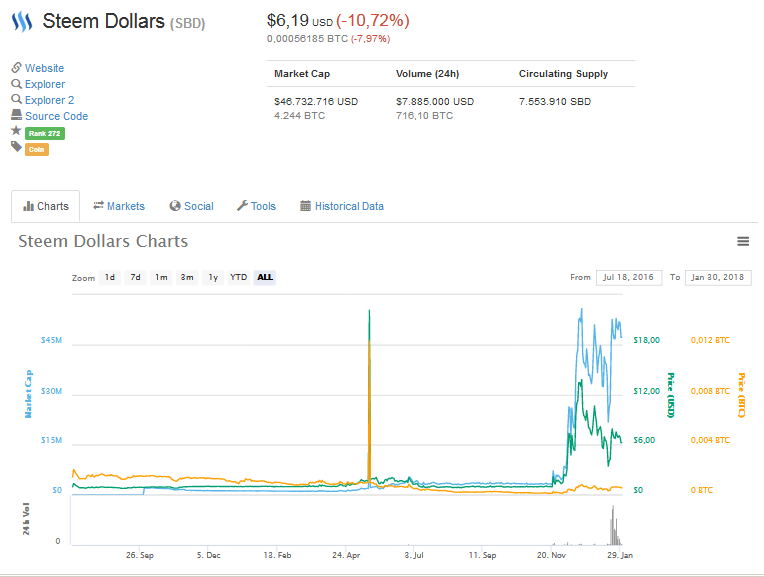Switch to the Markets tab
The width and height of the screenshot is (764, 577).
pos(119,207)
